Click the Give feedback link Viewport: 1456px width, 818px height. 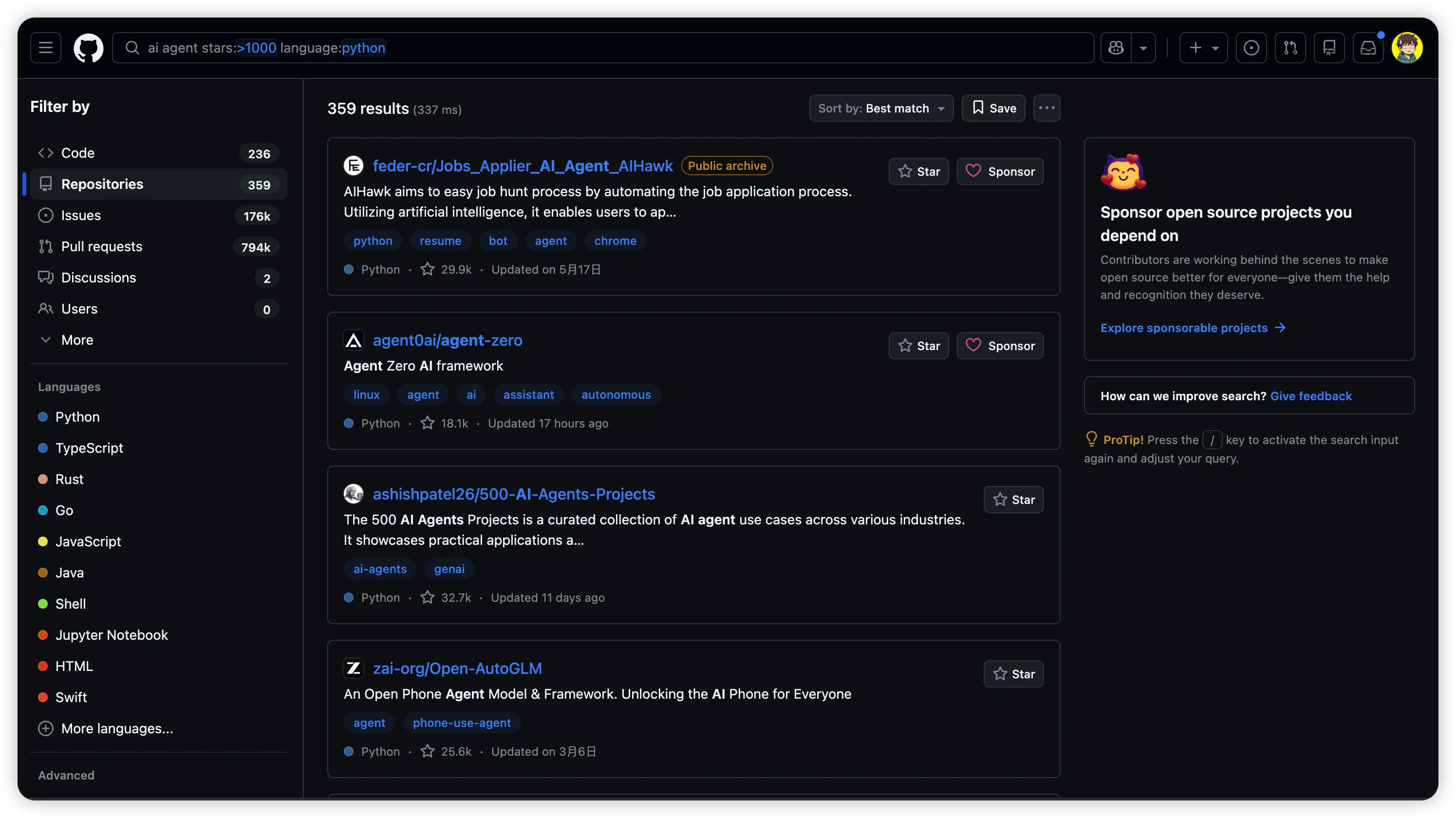click(x=1311, y=396)
